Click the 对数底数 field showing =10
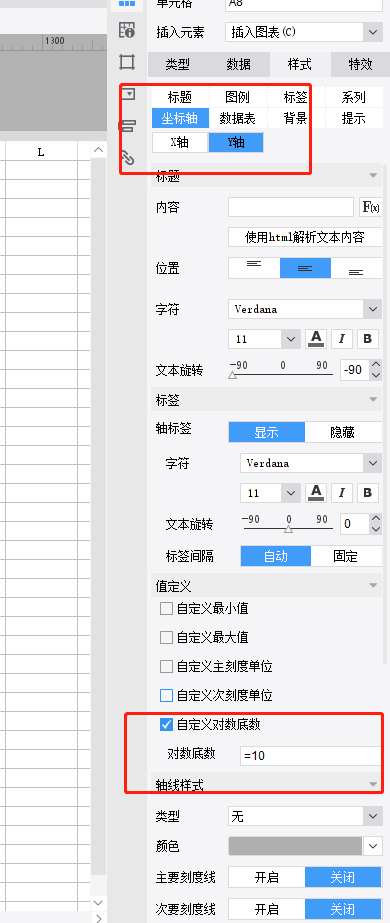The image size is (390, 923). (311, 755)
